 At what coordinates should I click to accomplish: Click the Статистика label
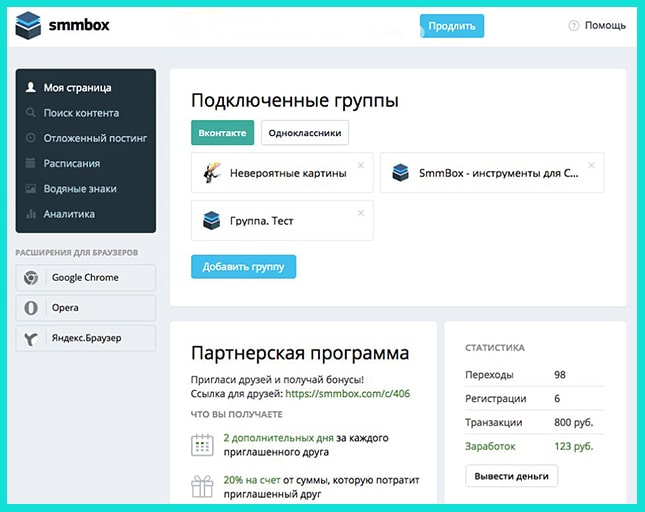pos(495,348)
